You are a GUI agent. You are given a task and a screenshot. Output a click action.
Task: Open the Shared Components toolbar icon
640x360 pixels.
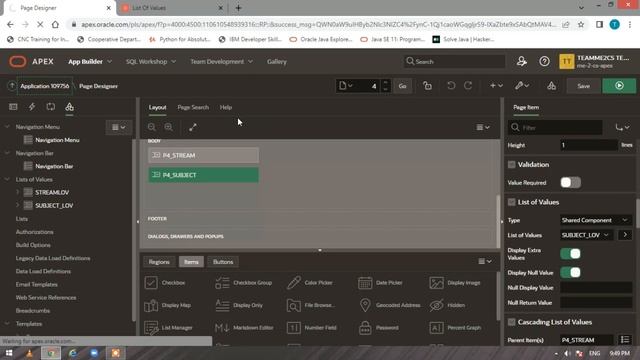551,86
